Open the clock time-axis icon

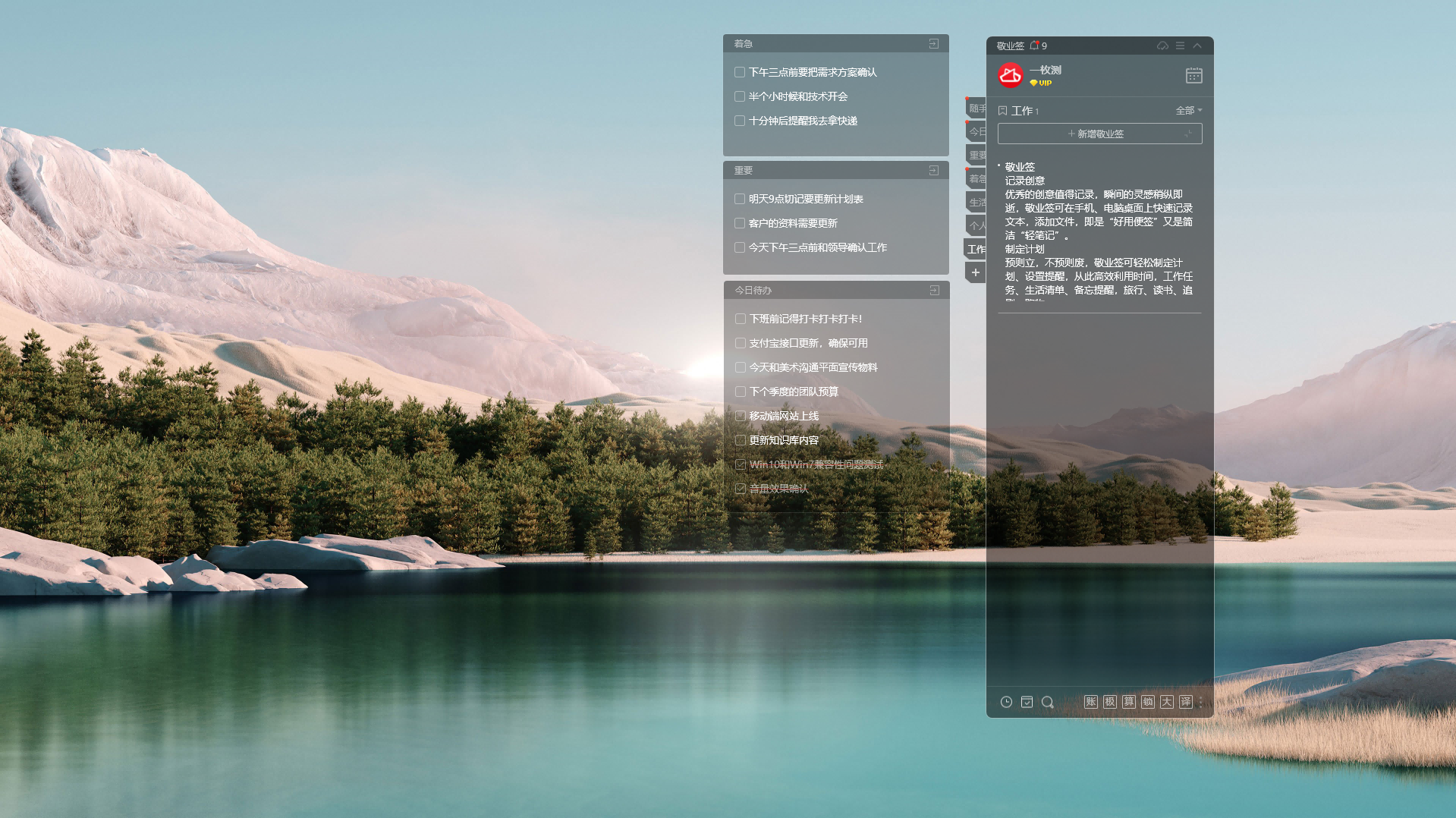1006,702
